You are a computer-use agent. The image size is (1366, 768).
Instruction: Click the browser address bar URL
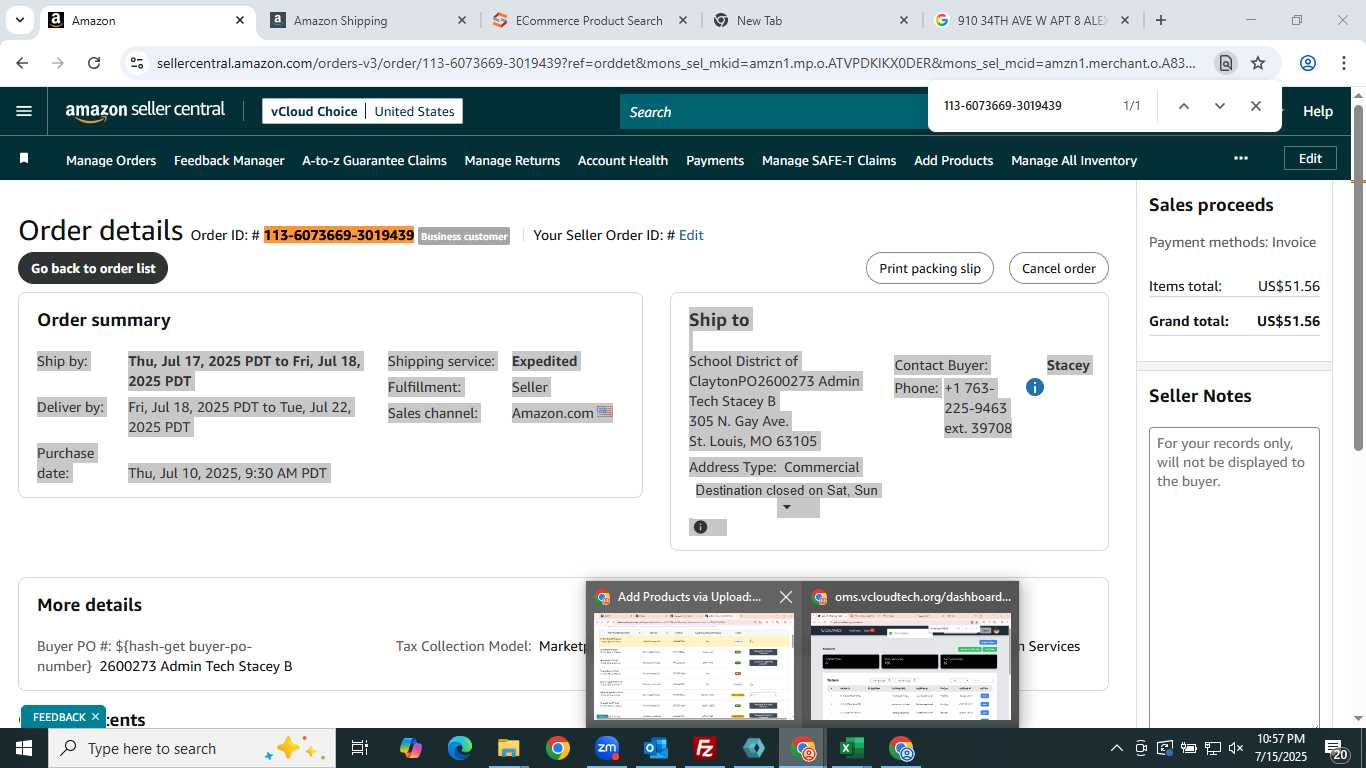coord(676,63)
